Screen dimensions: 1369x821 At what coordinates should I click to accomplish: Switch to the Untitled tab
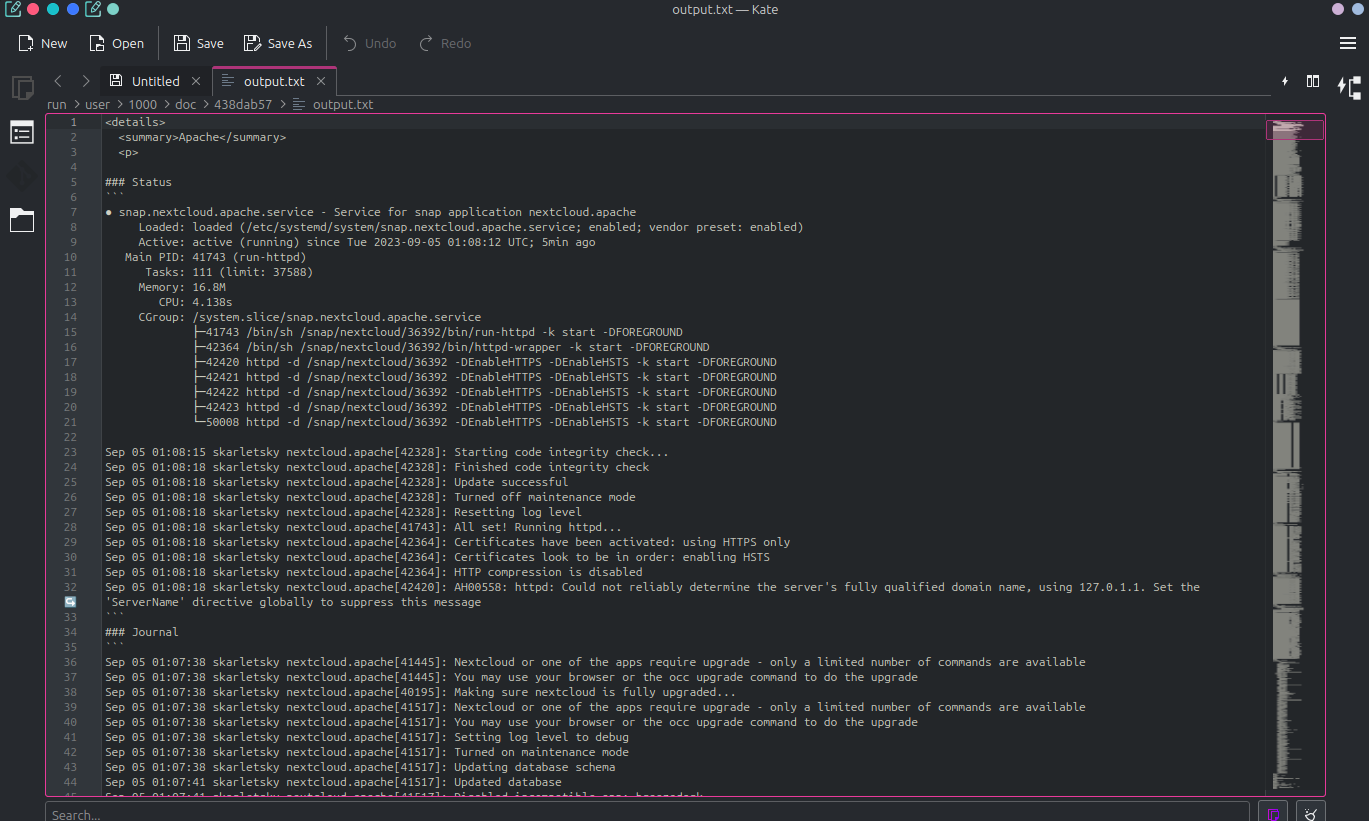coord(155,81)
